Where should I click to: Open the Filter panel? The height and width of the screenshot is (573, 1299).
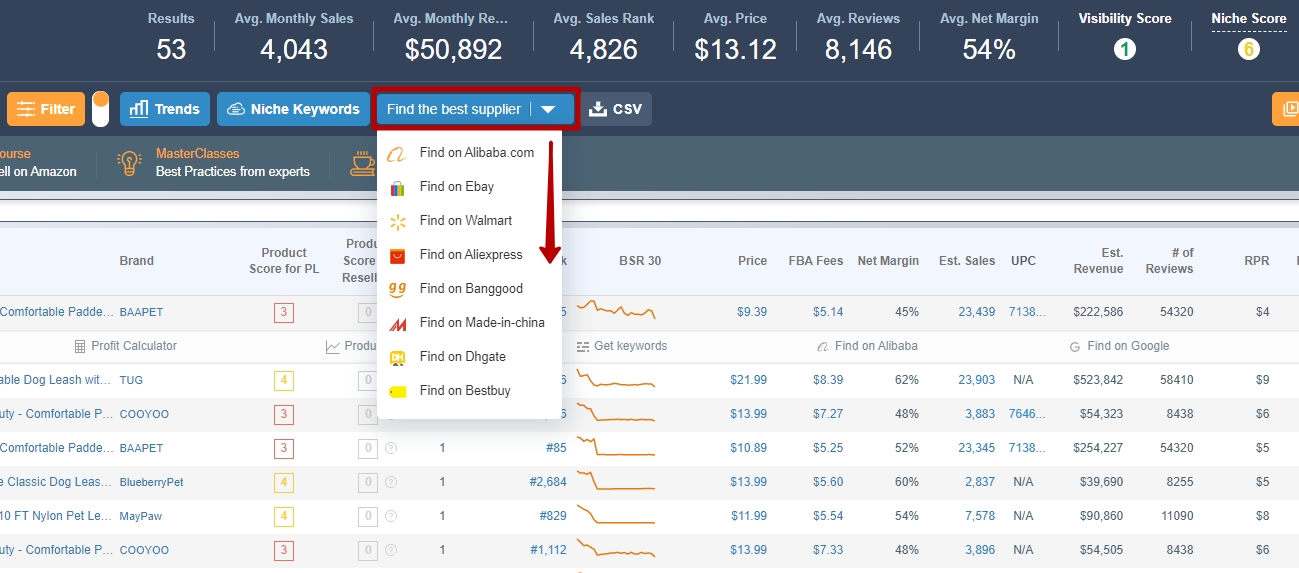tap(46, 109)
